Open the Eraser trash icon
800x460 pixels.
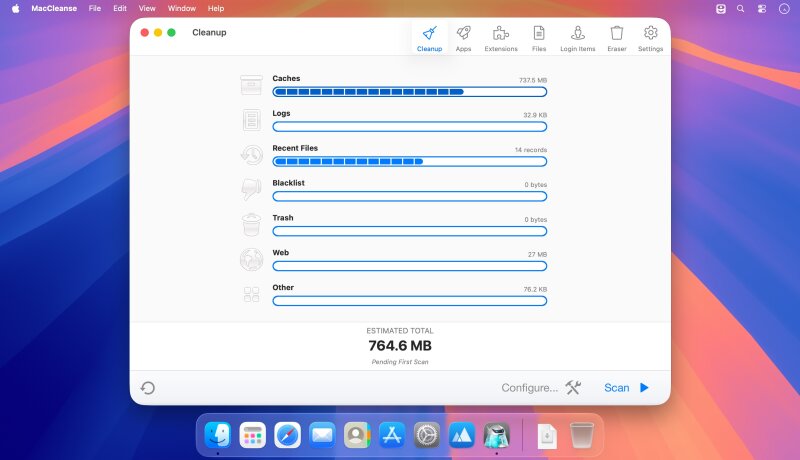click(x=616, y=38)
